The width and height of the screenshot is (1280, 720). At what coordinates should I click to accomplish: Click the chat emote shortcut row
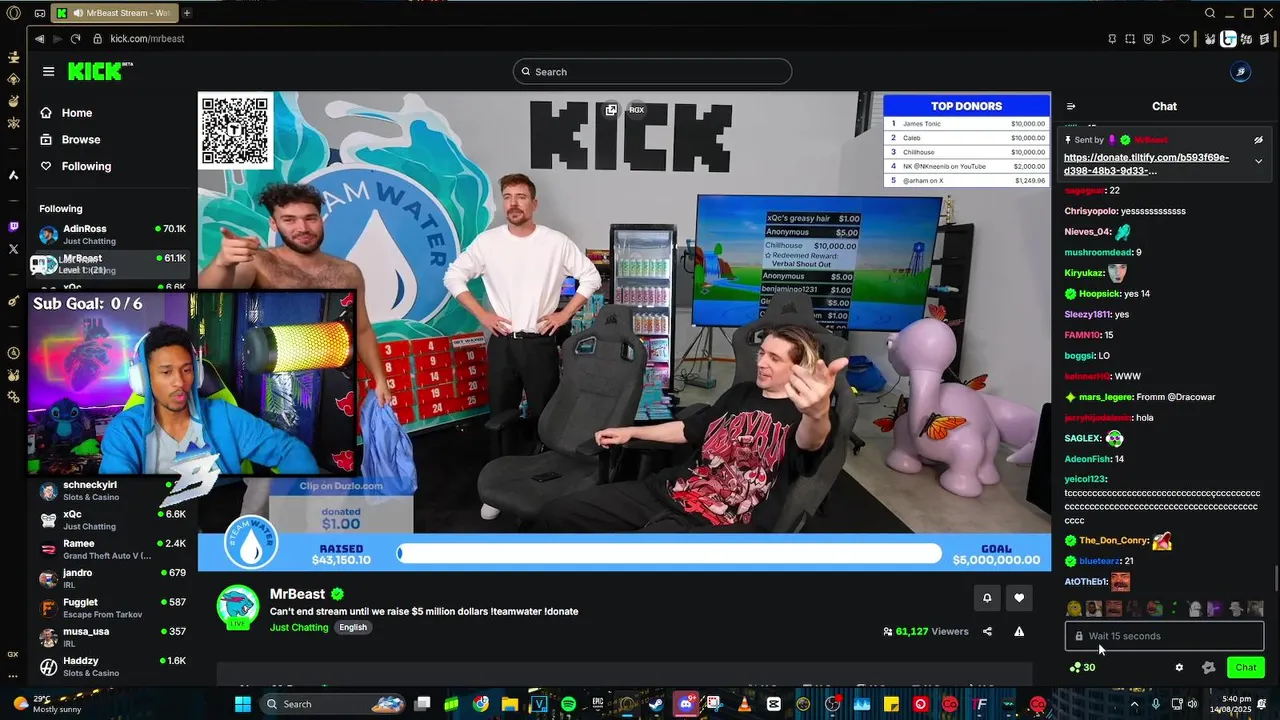click(1164, 608)
